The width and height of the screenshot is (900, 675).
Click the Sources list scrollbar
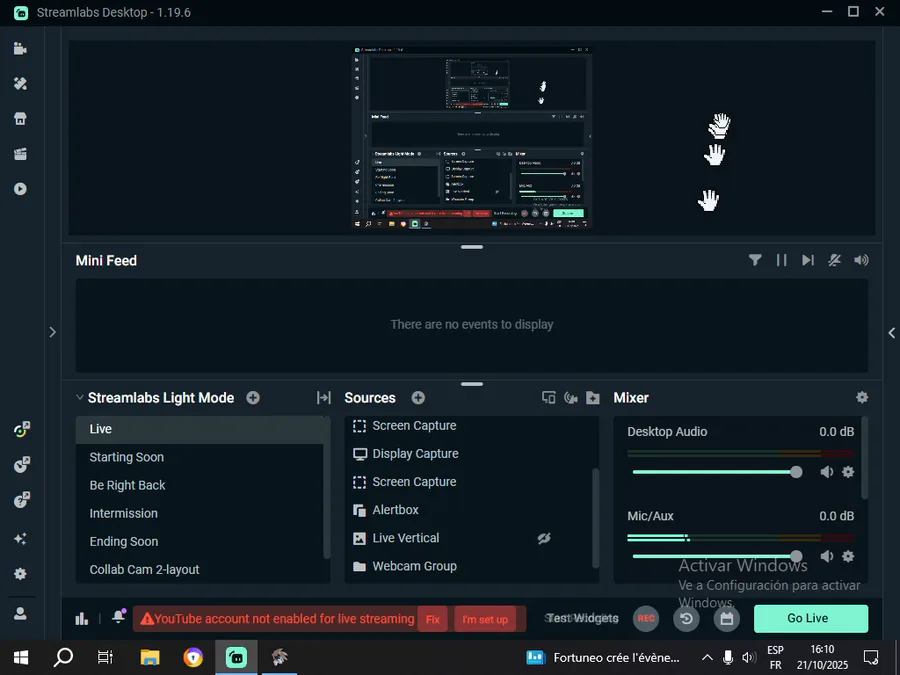(595, 517)
